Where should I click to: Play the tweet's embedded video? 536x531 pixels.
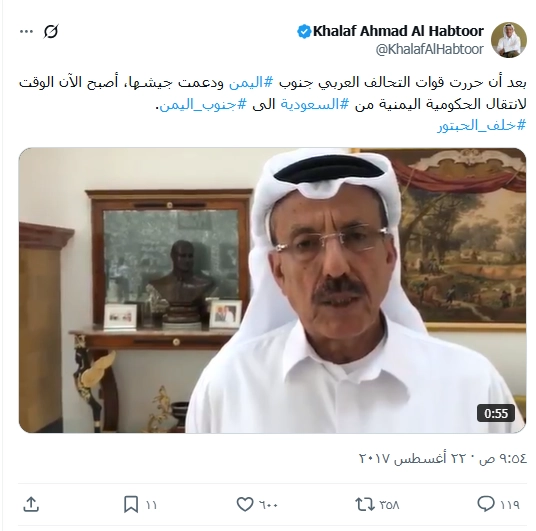tap(272, 290)
